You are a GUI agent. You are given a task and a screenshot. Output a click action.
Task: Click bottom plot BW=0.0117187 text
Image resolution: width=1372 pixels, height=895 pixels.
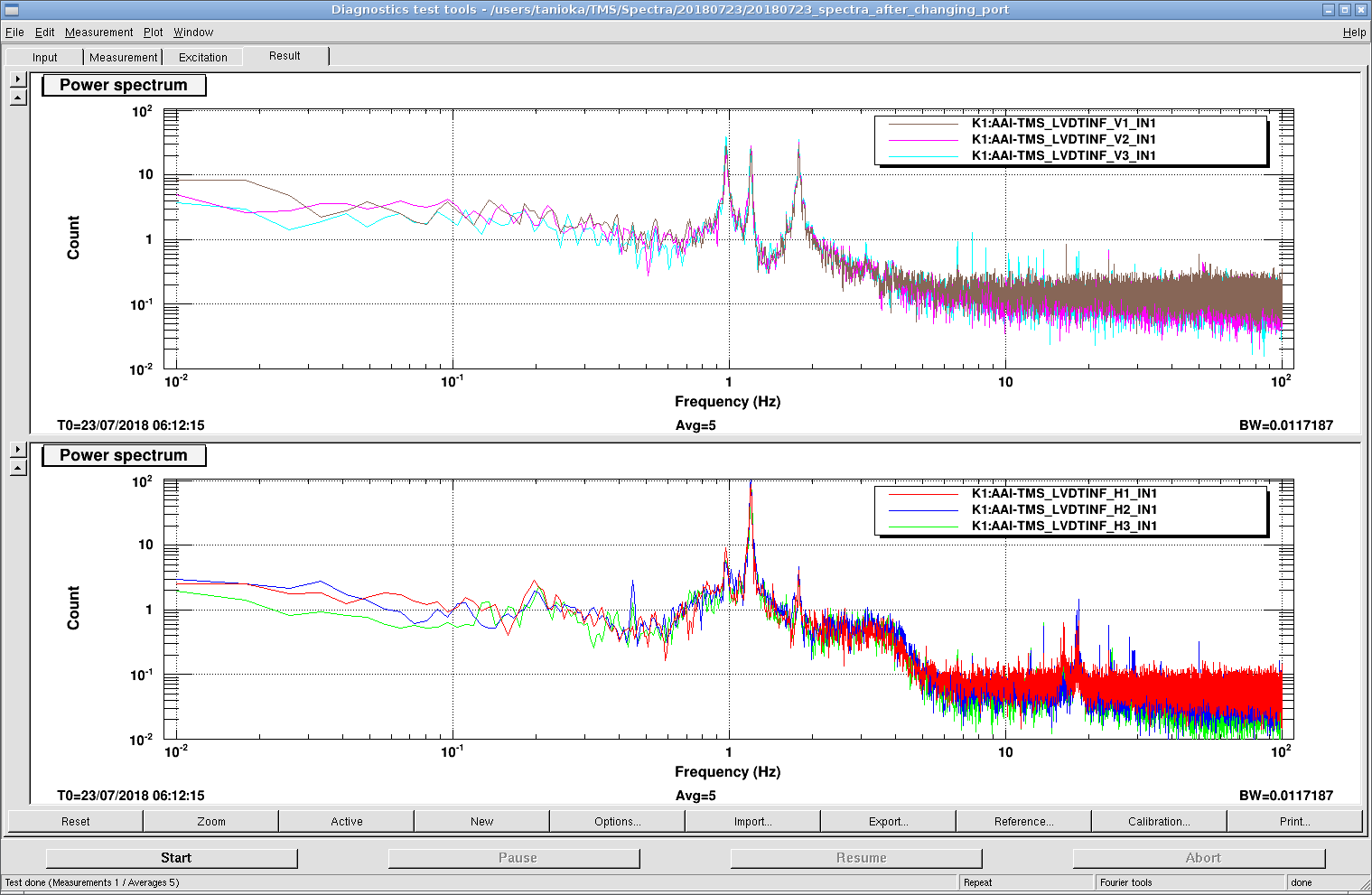click(1286, 796)
